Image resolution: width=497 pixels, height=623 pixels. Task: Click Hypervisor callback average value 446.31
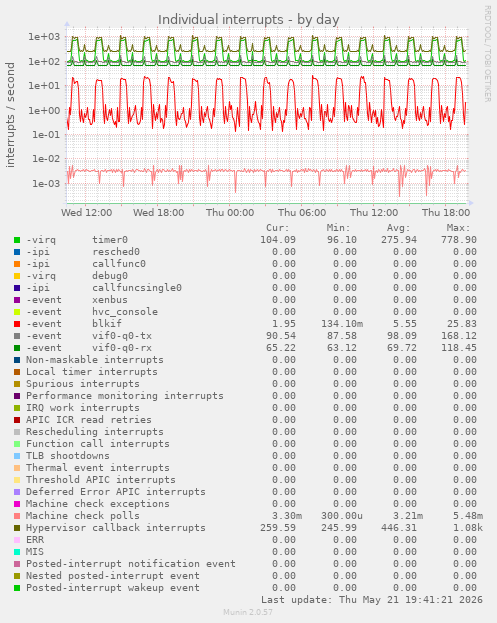398,528
